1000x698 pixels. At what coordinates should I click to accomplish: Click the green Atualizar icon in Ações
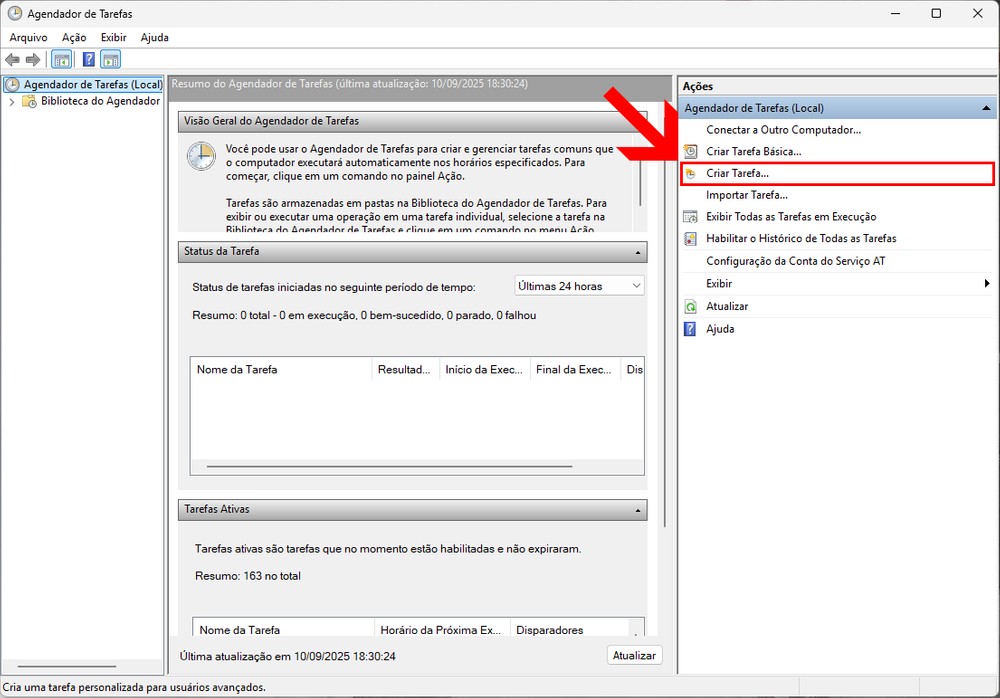[x=690, y=307]
